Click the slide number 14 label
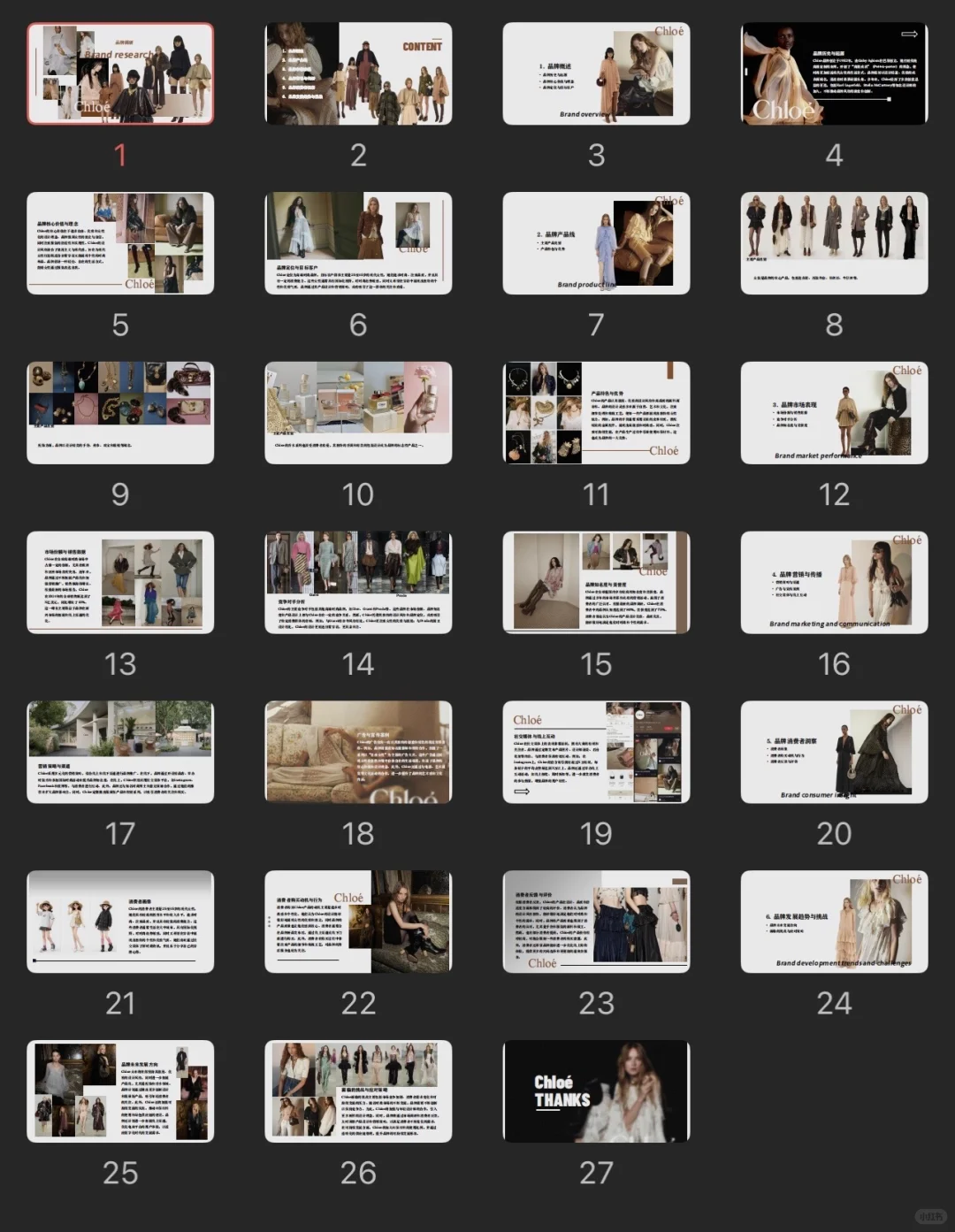955x1232 pixels. [358, 664]
